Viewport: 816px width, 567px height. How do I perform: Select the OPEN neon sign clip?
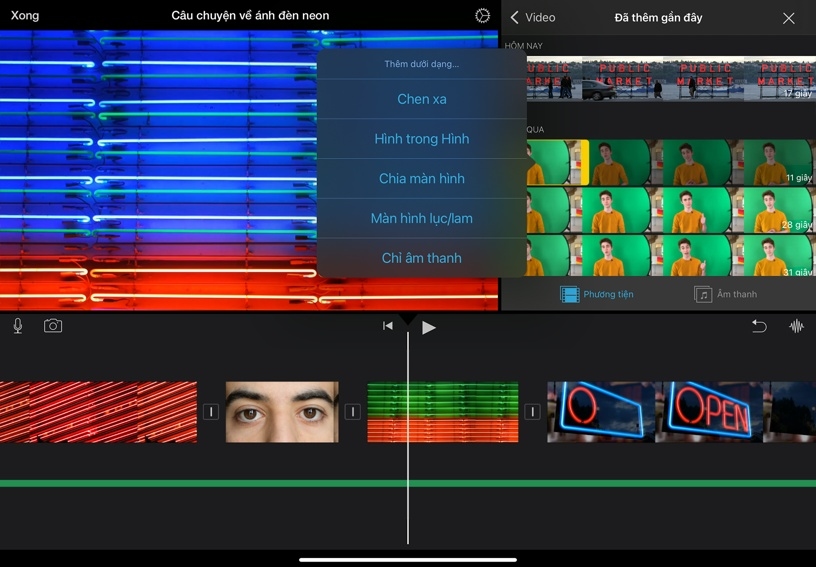click(655, 412)
